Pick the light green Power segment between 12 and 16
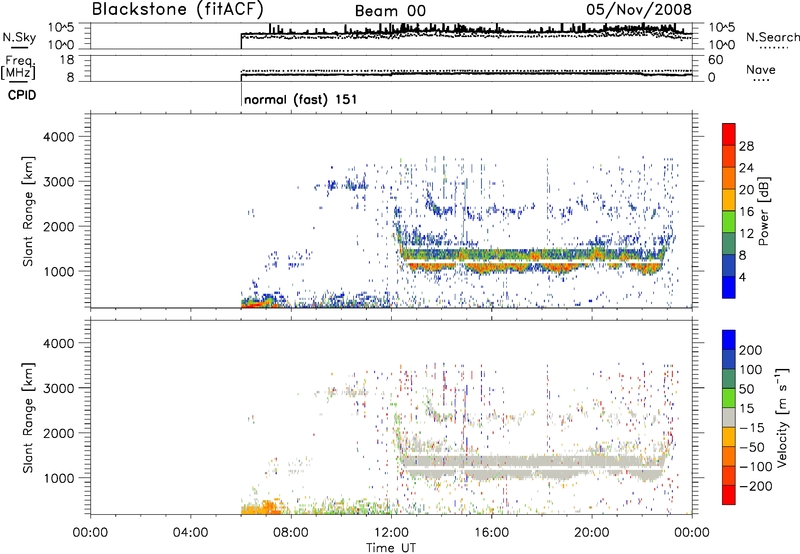 pos(729,221)
